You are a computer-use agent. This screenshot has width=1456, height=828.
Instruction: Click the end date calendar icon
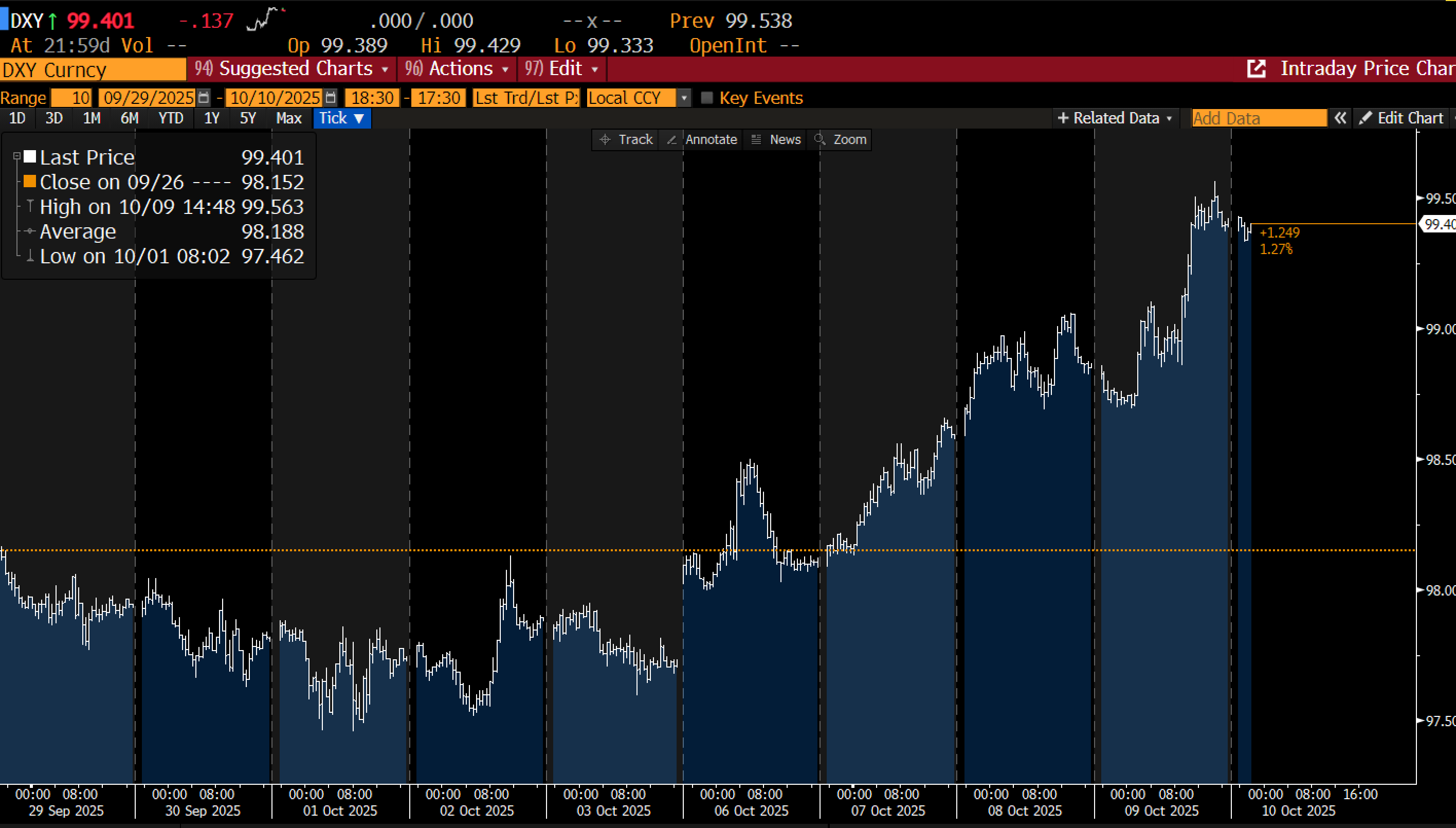point(330,98)
